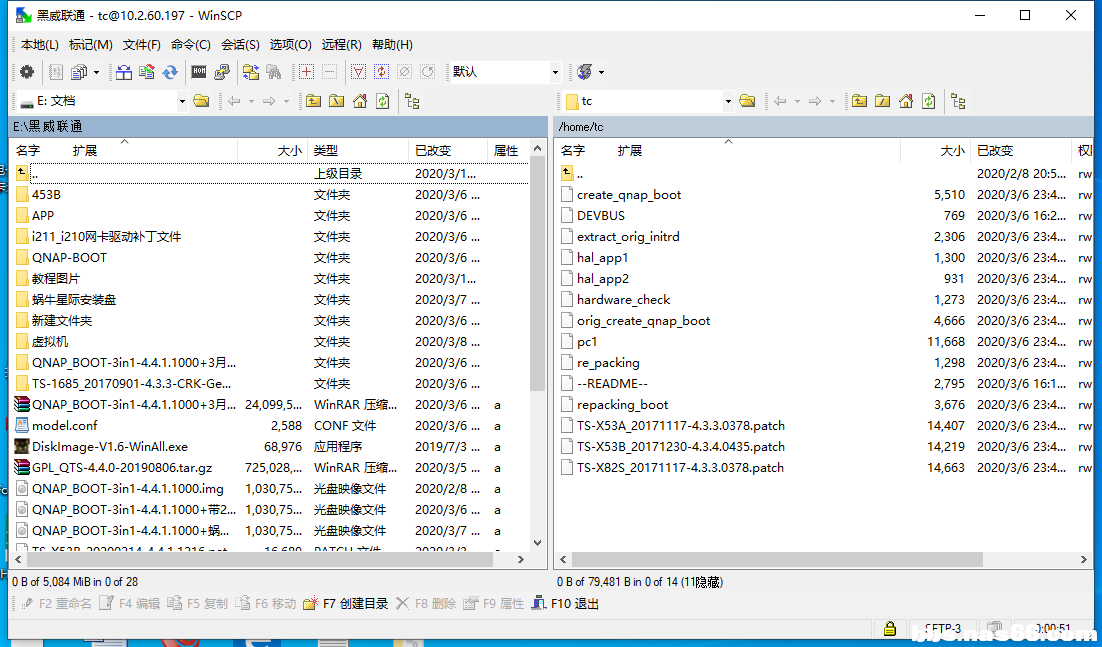Toggle the file filter icon in the toolbar
The image size is (1102, 647).
tap(358, 71)
